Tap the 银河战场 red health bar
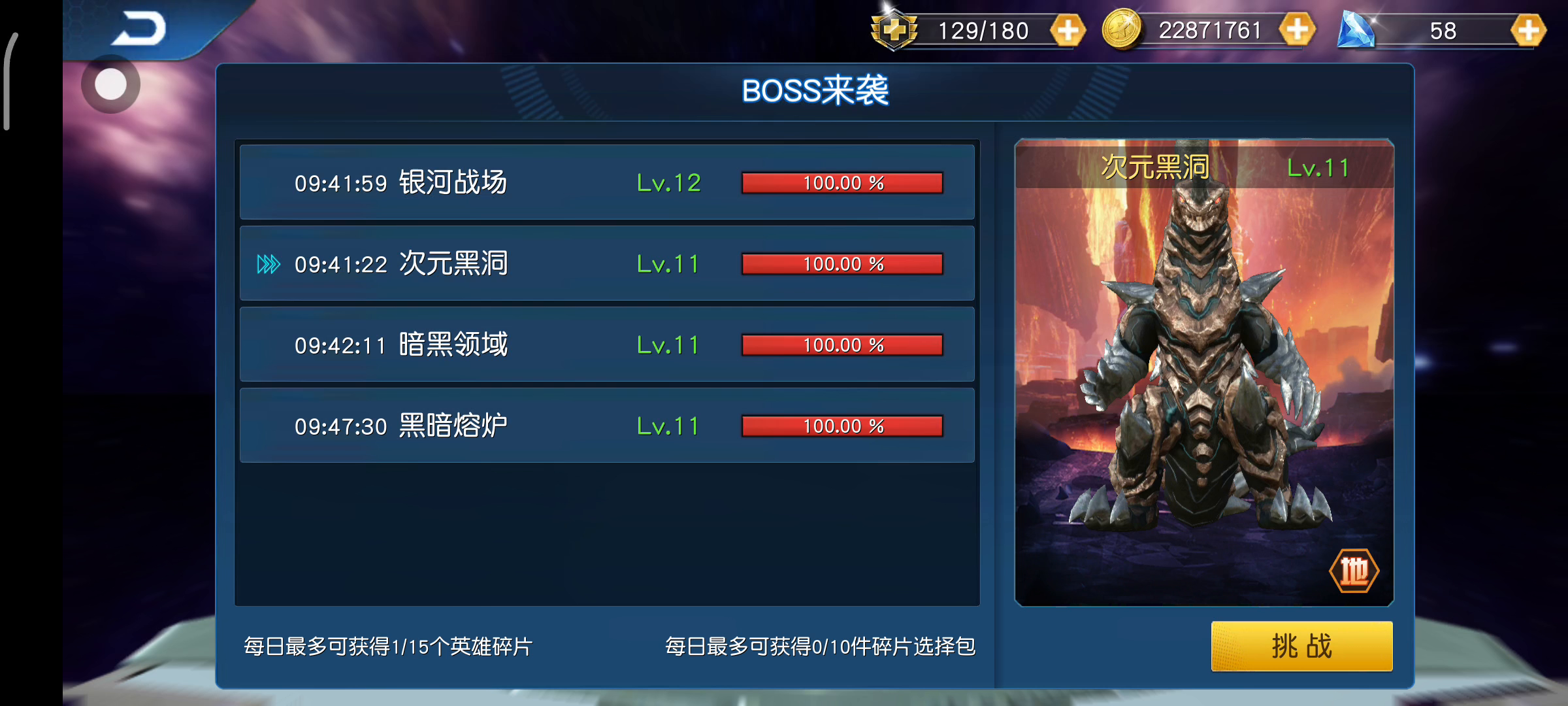This screenshot has height=706, width=1568. click(842, 183)
